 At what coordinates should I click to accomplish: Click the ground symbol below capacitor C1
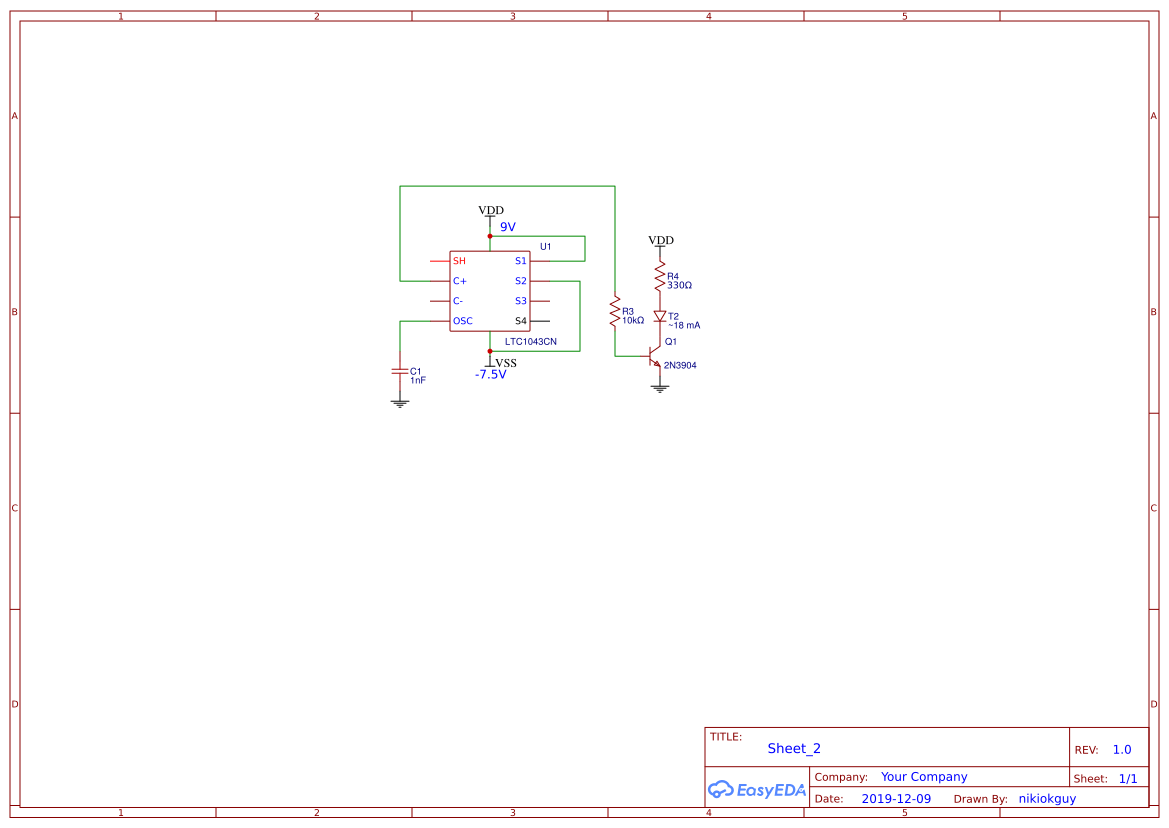click(x=400, y=403)
